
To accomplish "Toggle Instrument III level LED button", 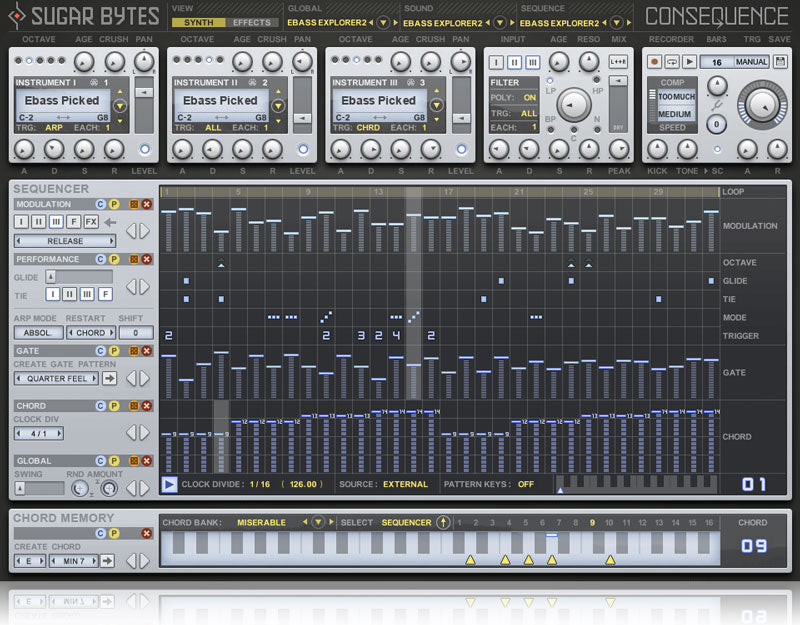I will tap(461, 149).
